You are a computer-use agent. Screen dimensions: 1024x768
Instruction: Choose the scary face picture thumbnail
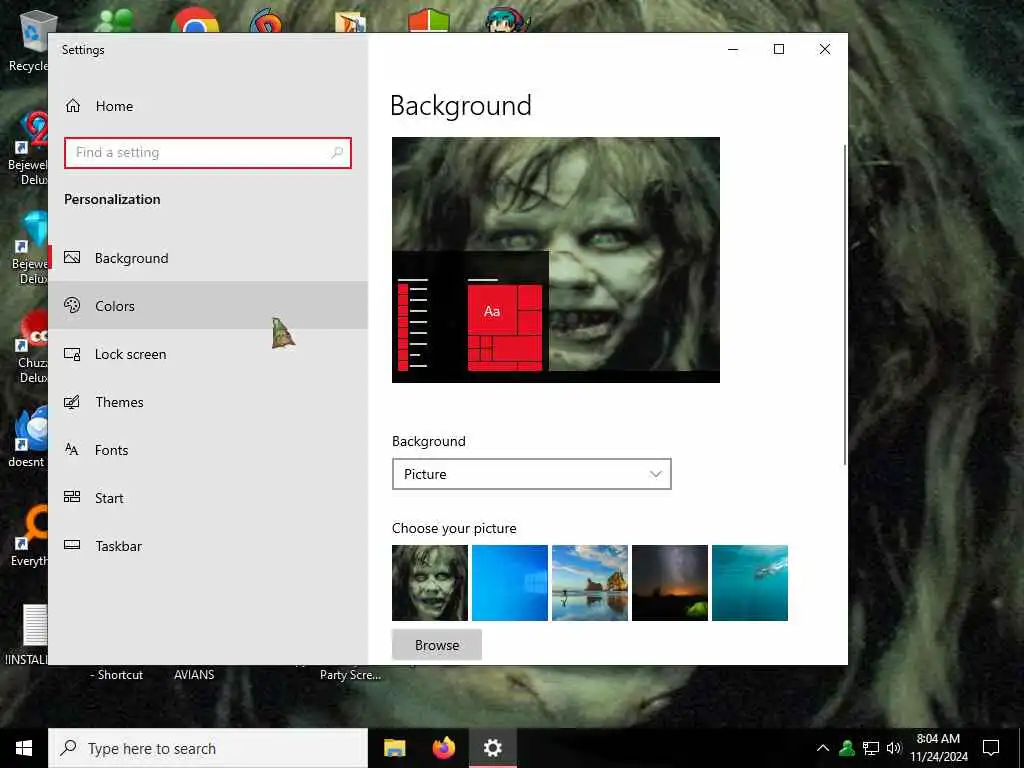430,583
